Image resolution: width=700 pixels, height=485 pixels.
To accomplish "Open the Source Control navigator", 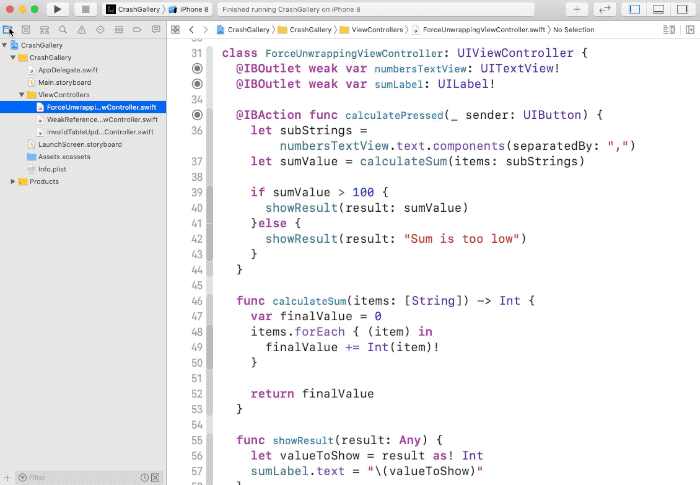I will (x=26, y=30).
